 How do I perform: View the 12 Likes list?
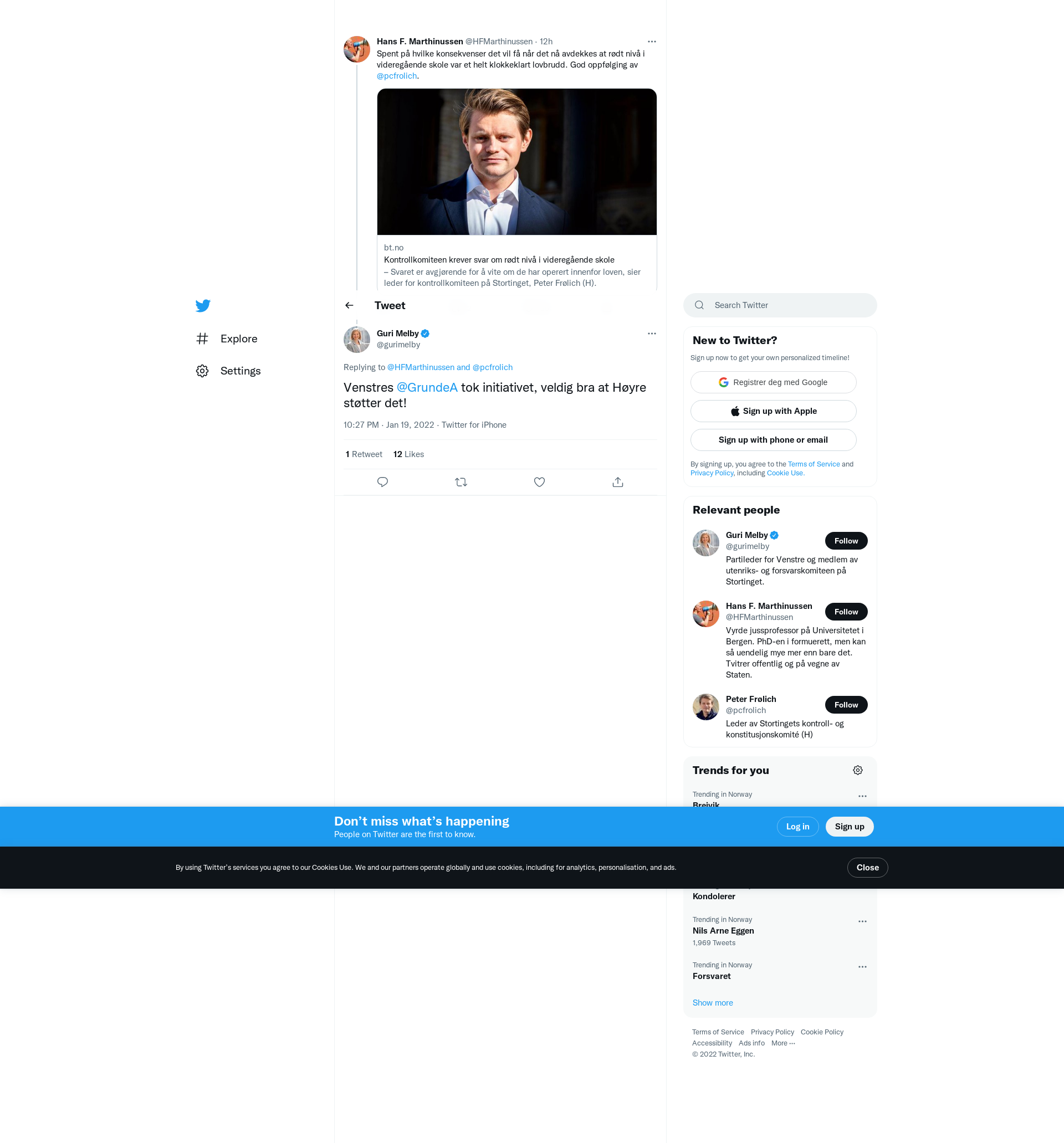click(x=408, y=454)
